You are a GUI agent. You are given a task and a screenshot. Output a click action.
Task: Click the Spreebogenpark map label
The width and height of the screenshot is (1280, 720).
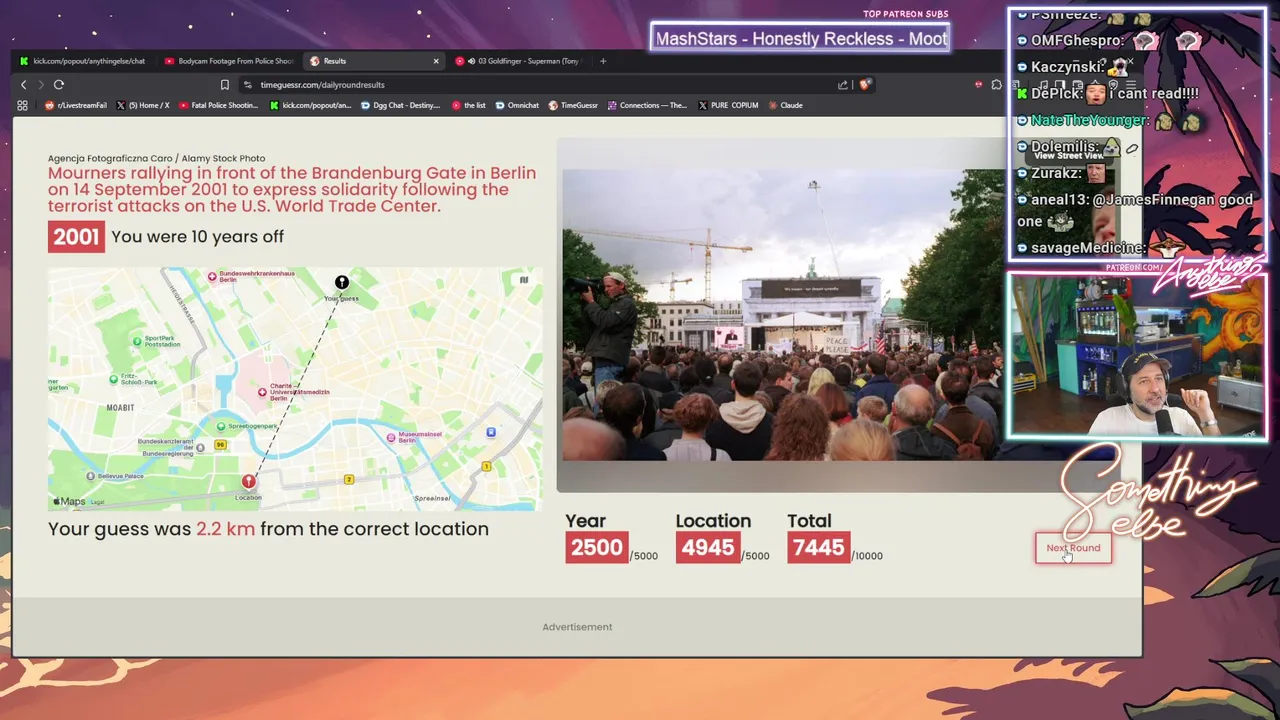(x=246, y=426)
